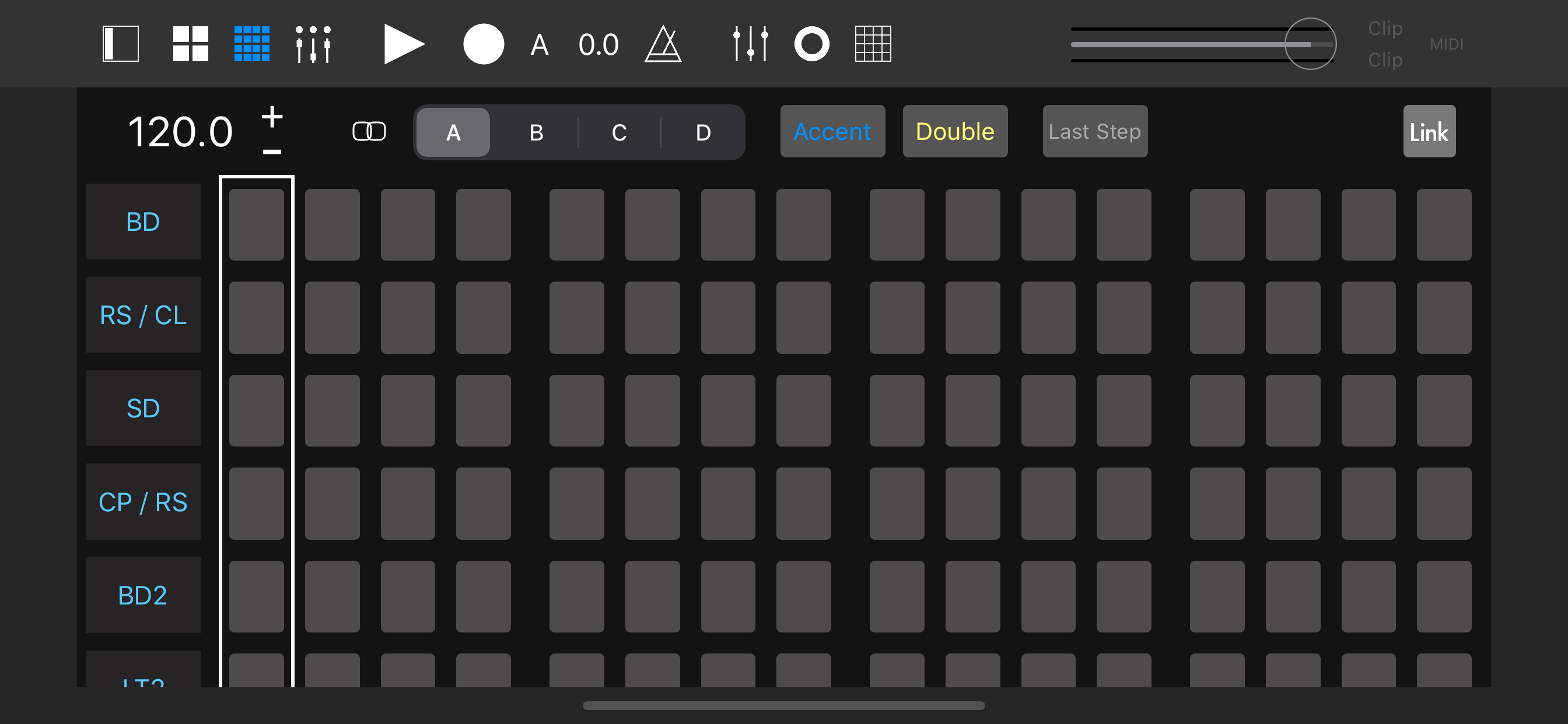
Task: Increase tempo with the plus stepper
Action: click(272, 115)
